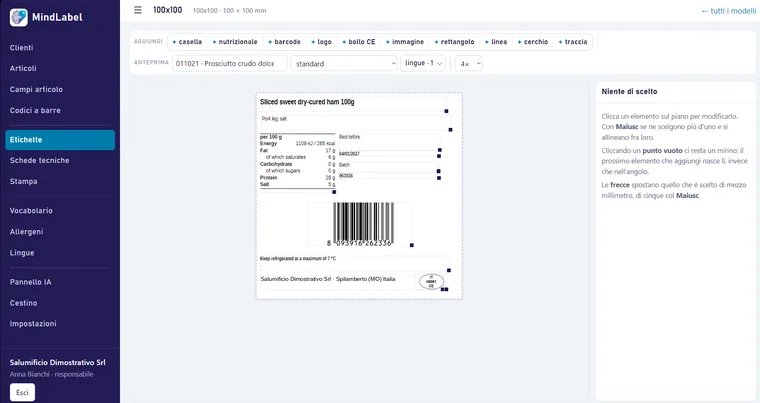Click the MindLabel logo icon
The height and width of the screenshot is (403, 760).
(x=18, y=17)
